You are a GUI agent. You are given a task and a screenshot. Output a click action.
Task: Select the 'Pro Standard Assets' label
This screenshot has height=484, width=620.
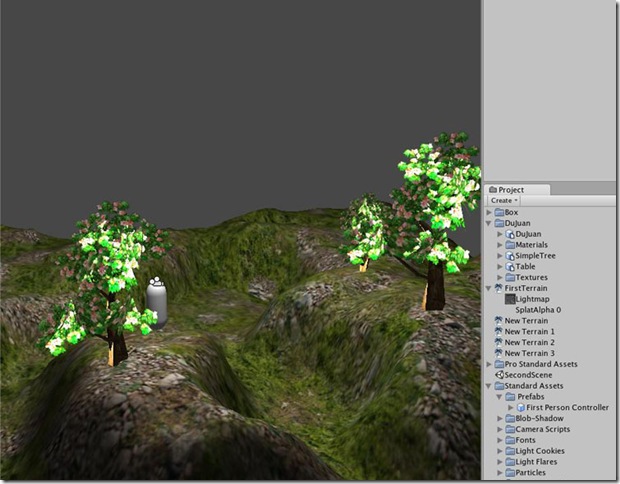click(541, 364)
